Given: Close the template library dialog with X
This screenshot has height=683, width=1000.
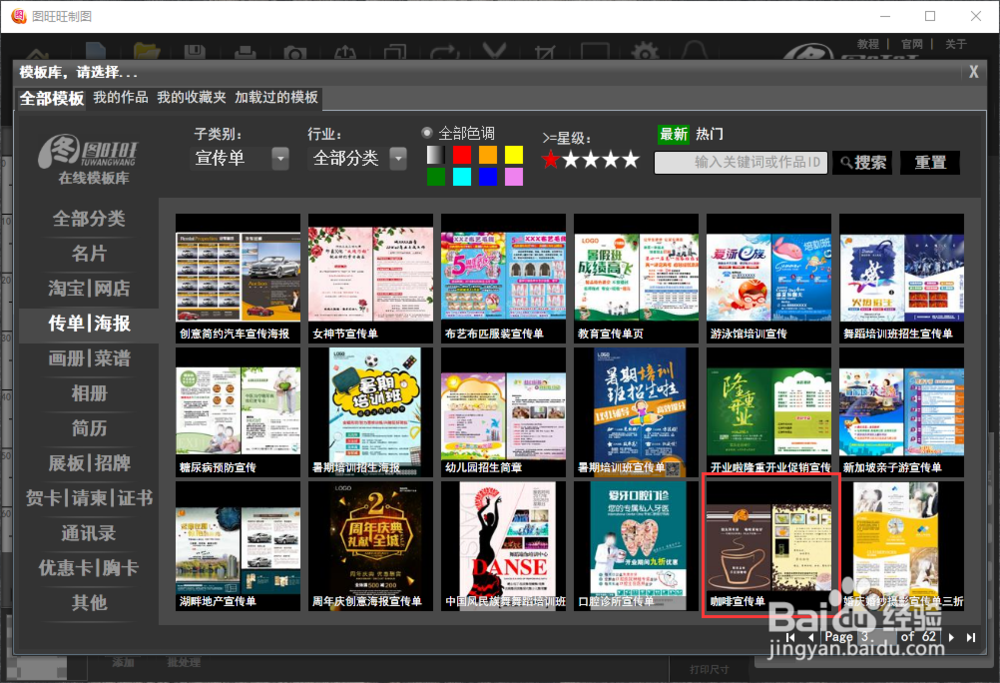Looking at the screenshot, I should tap(973, 72).
